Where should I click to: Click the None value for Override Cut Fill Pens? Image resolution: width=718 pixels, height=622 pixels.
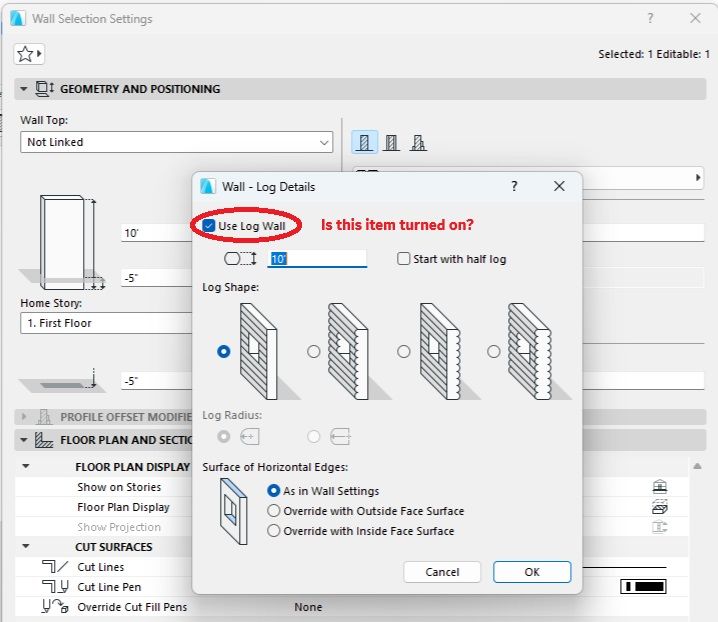[x=308, y=607]
